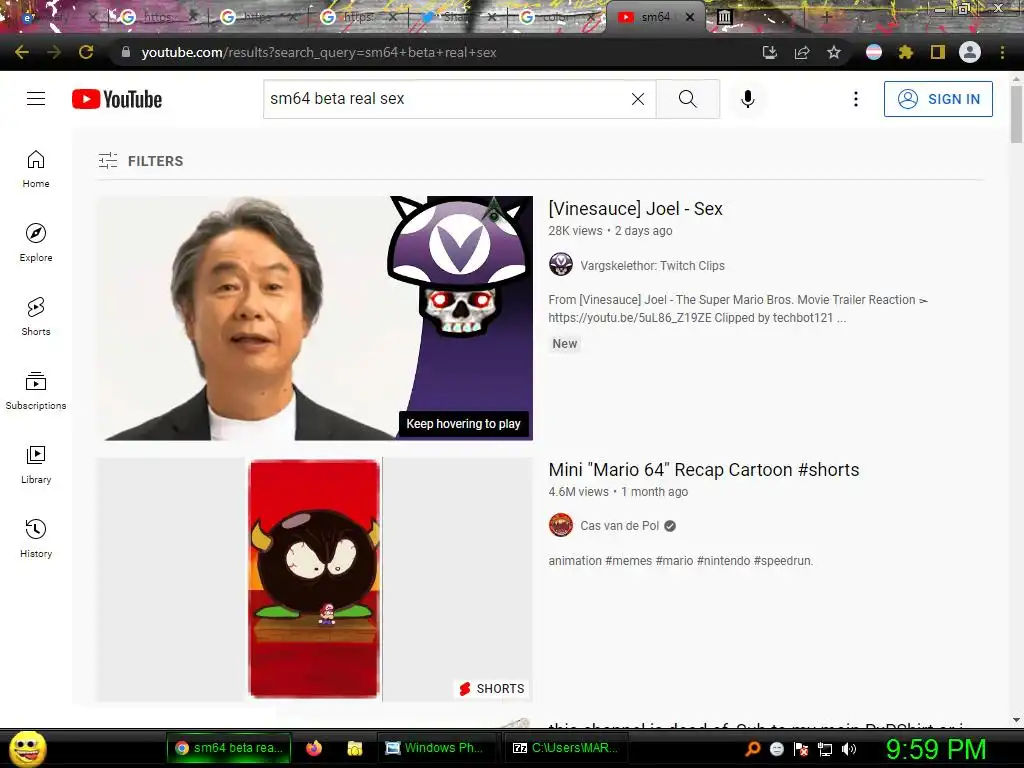
Task: Click the magnifier search button
Action: (688, 99)
